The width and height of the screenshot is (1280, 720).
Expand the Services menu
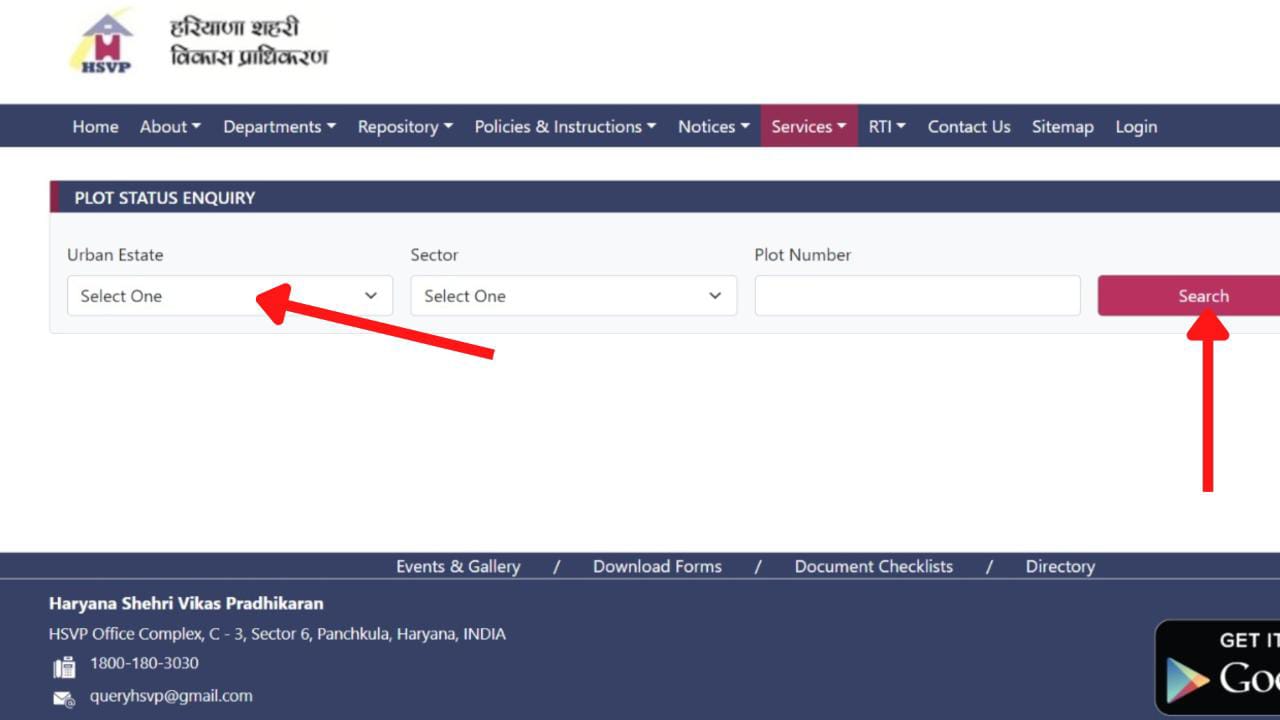pyautogui.click(x=808, y=126)
